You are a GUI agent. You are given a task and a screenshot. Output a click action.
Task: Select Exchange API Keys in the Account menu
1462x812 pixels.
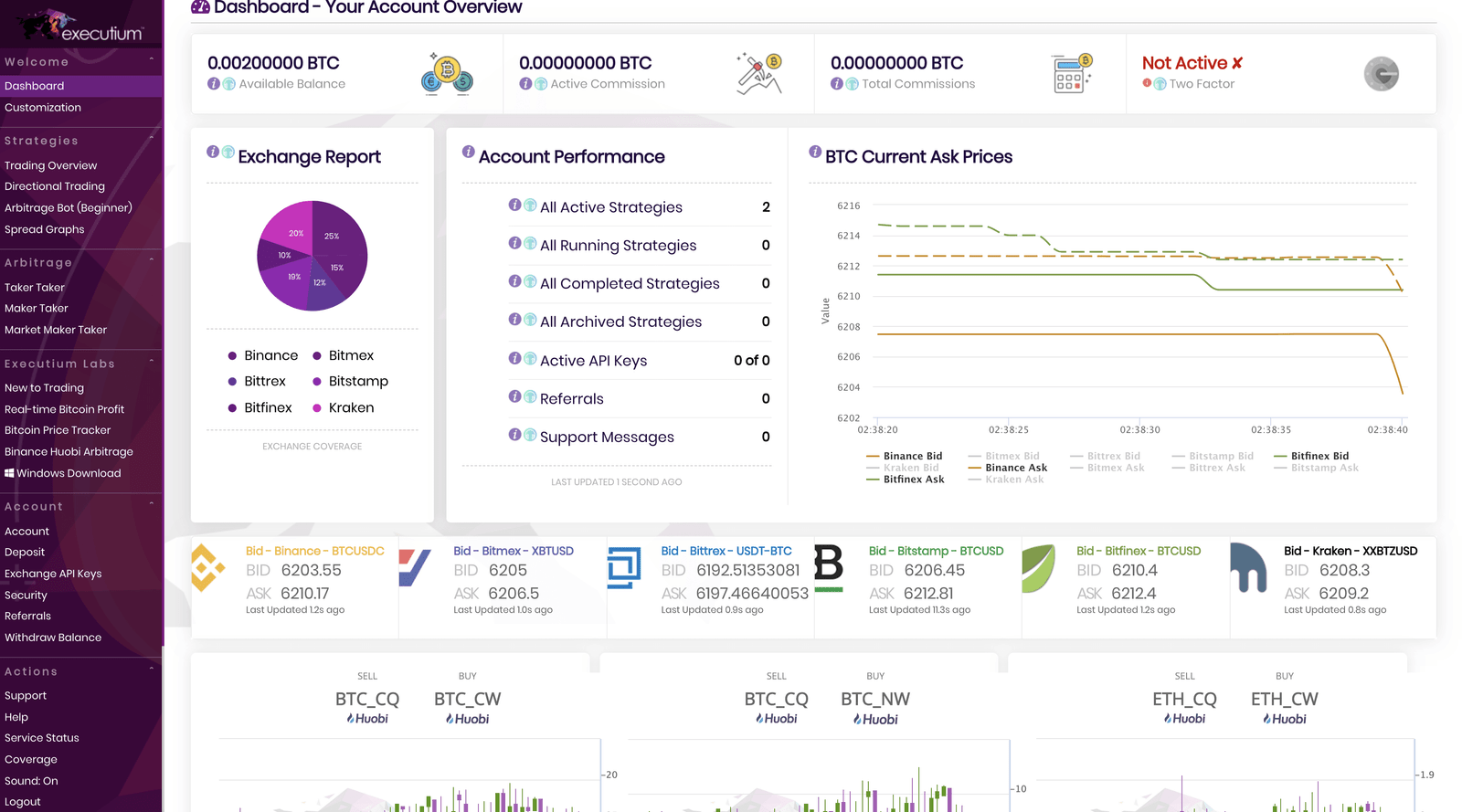(53, 574)
